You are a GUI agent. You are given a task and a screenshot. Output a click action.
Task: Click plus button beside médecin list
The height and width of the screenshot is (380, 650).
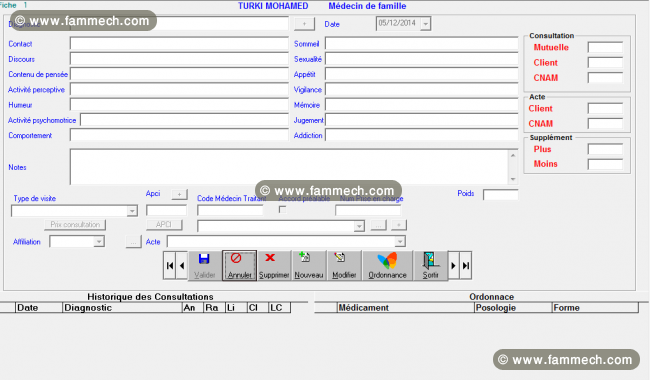pos(399,225)
